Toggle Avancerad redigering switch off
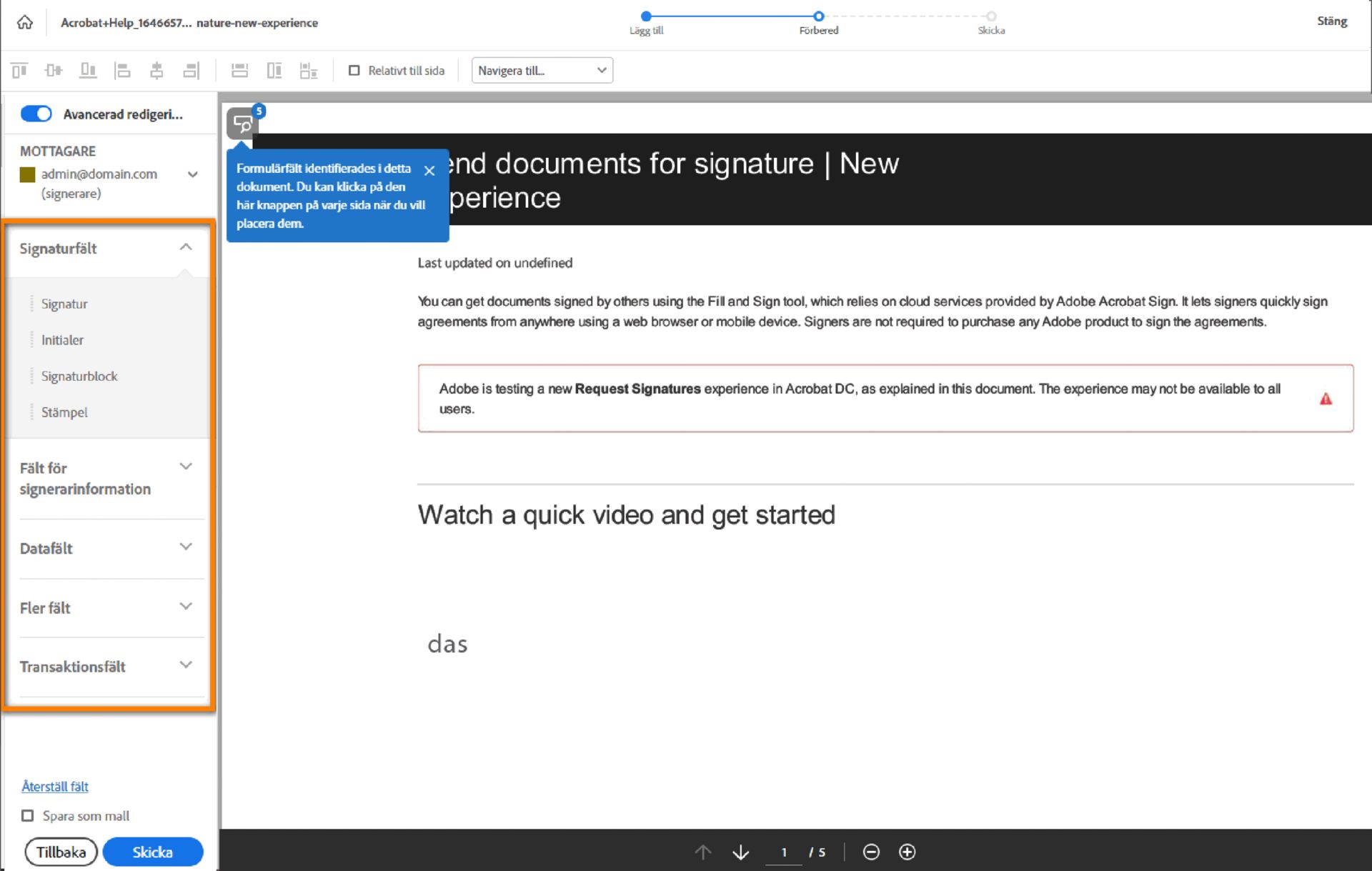 coord(36,114)
